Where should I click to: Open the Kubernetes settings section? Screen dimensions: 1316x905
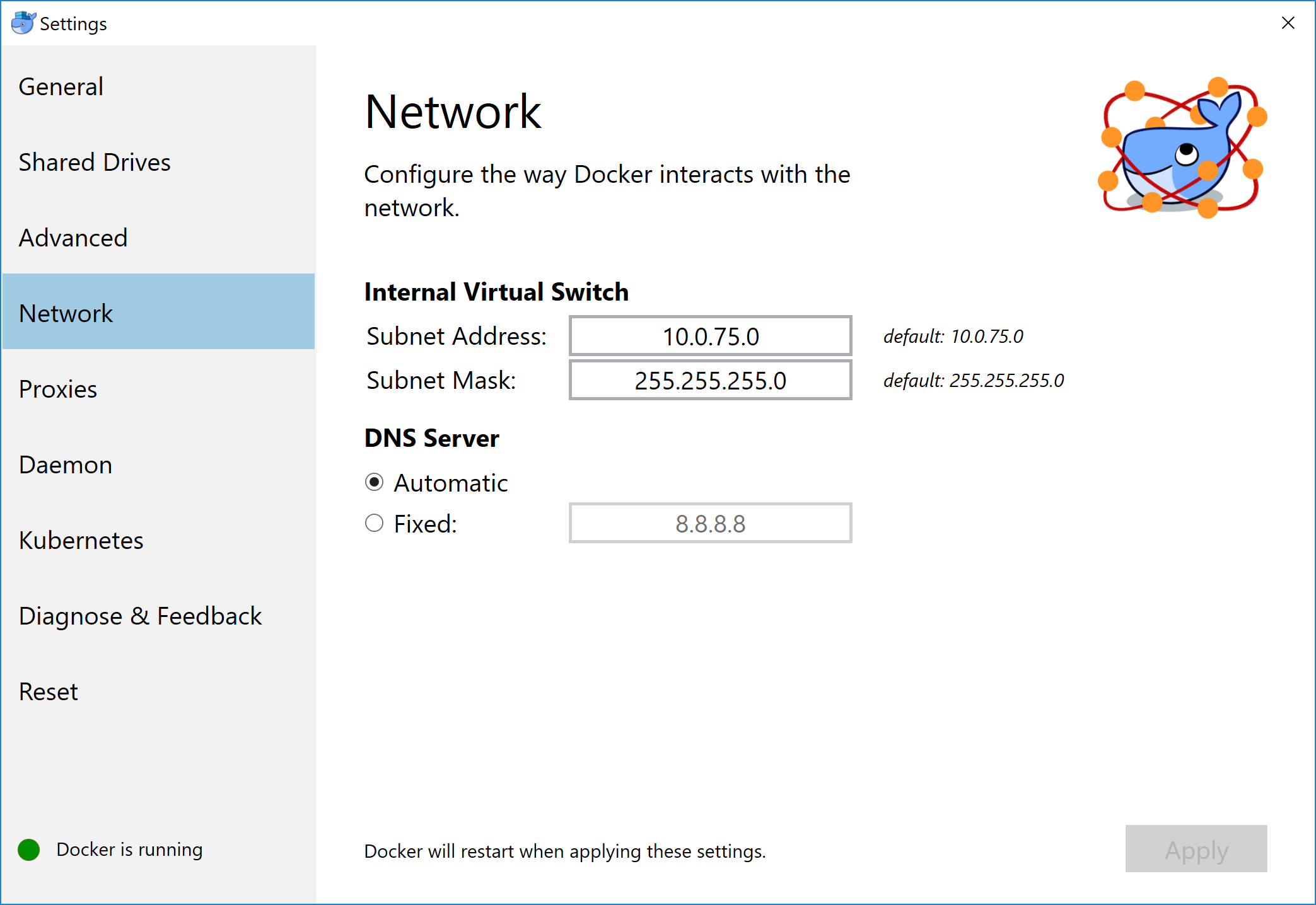[x=81, y=540]
